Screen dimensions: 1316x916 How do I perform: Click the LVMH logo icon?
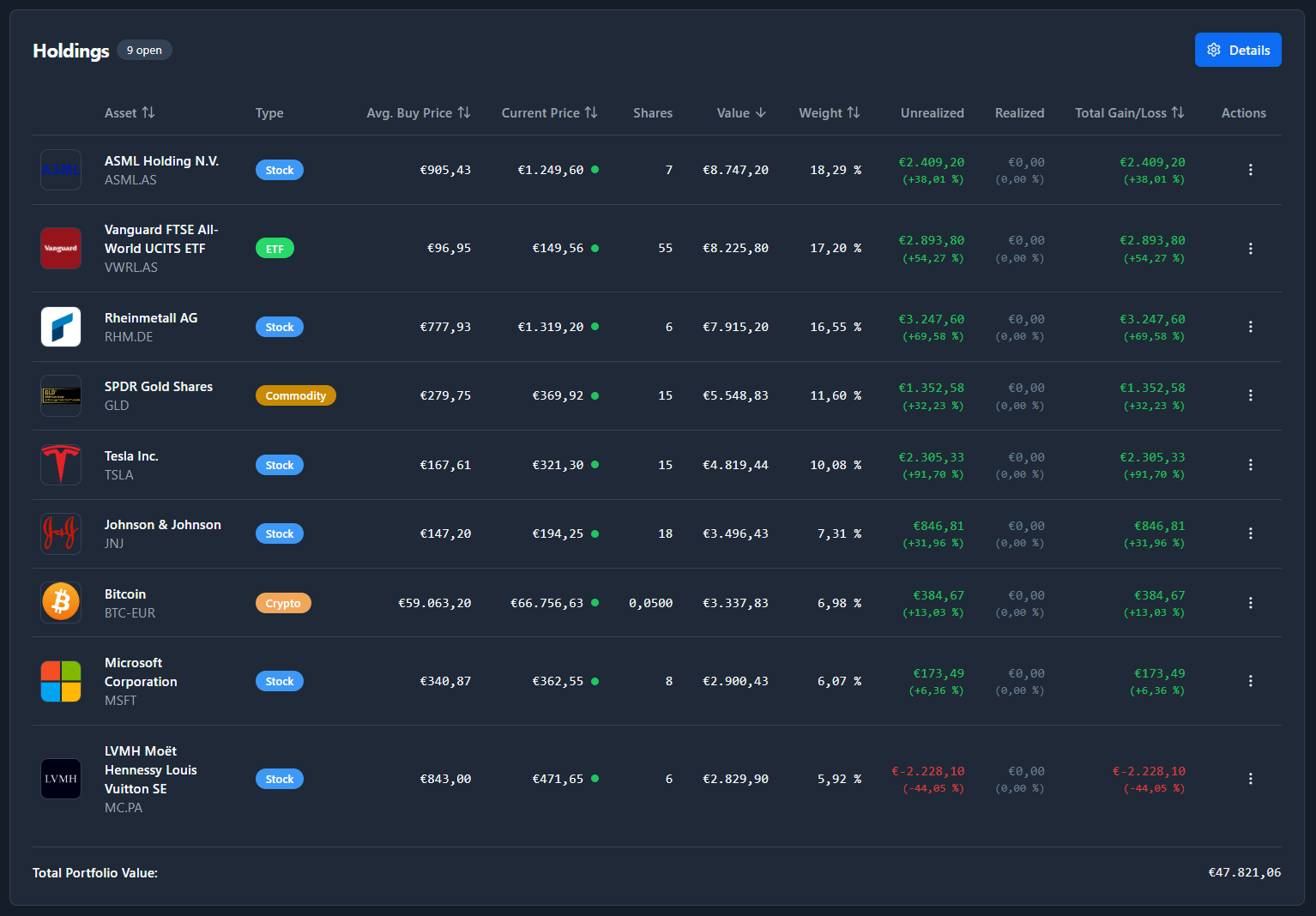[x=61, y=779]
